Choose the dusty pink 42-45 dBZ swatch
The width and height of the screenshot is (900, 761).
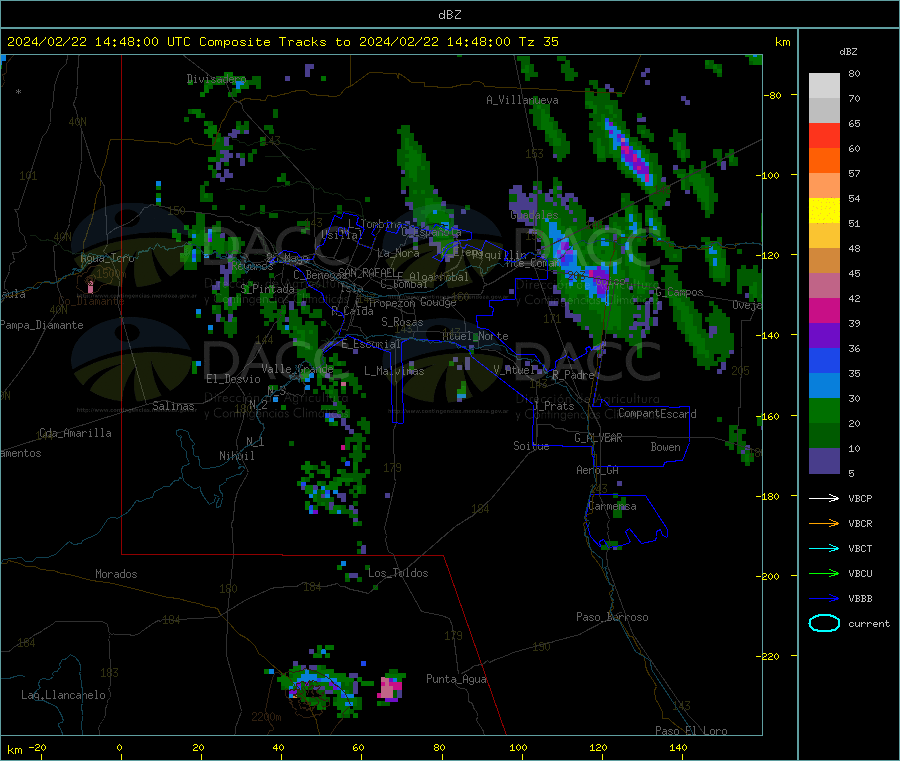click(x=824, y=286)
